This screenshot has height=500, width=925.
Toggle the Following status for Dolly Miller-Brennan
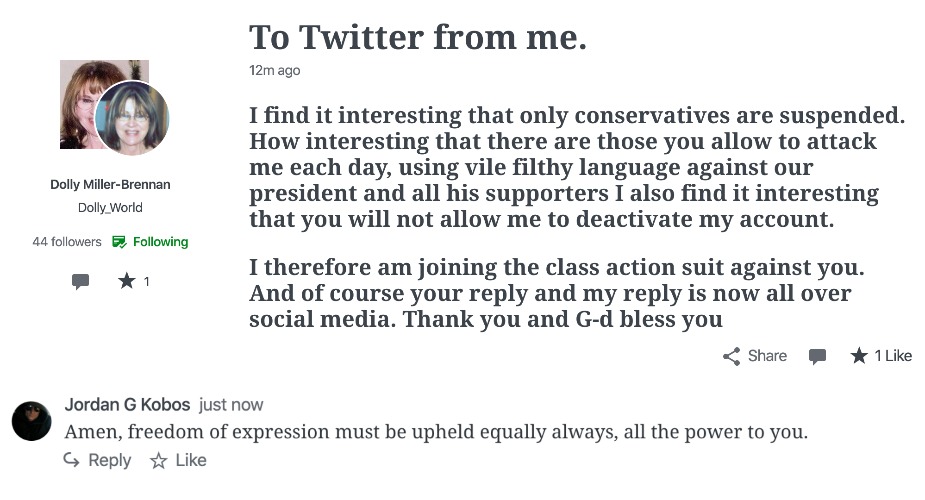point(150,242)
